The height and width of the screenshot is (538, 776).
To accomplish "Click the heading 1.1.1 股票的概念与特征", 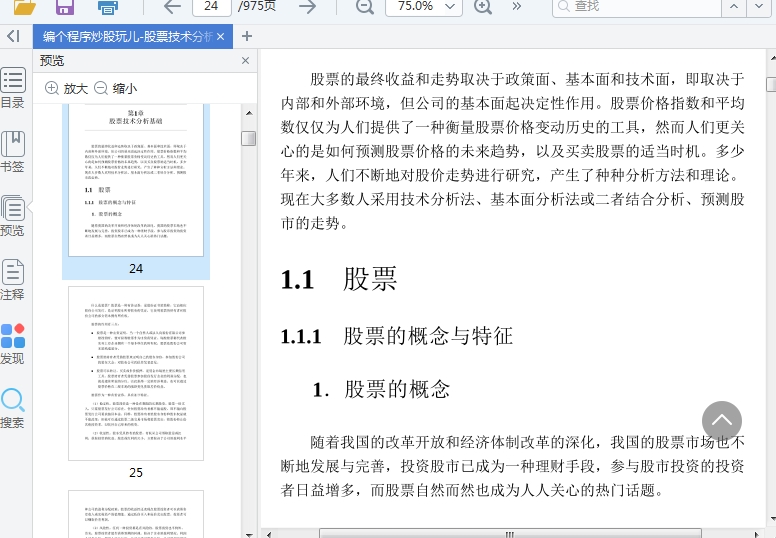I will tap(397, 336).
